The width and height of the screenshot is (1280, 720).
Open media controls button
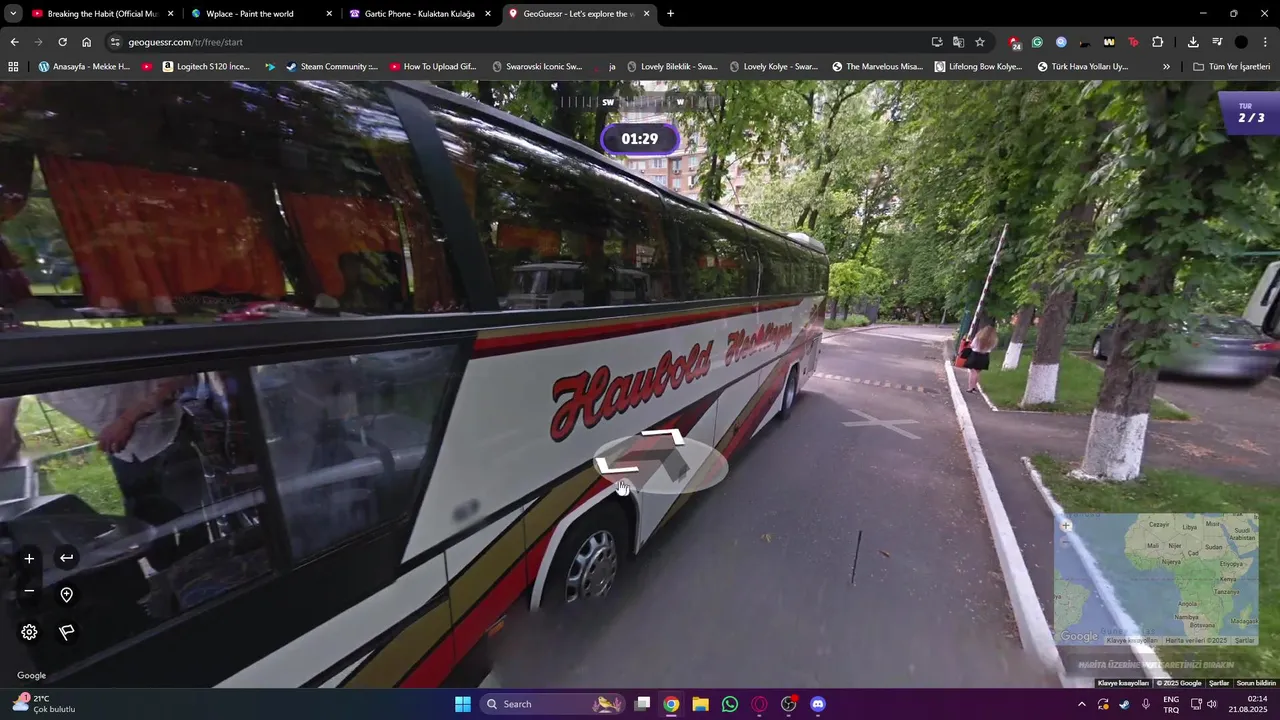point(1217,42)
